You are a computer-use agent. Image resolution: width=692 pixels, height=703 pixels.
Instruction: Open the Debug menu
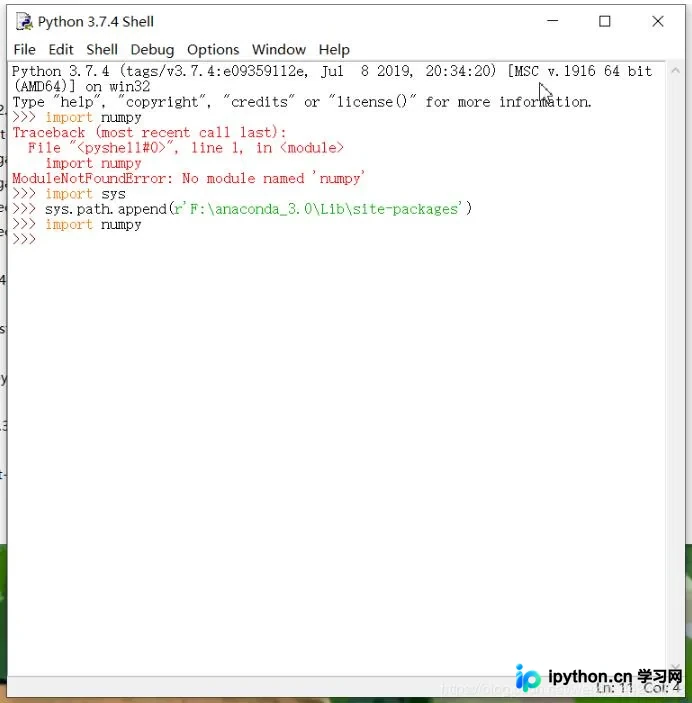(x=152, y=49)
